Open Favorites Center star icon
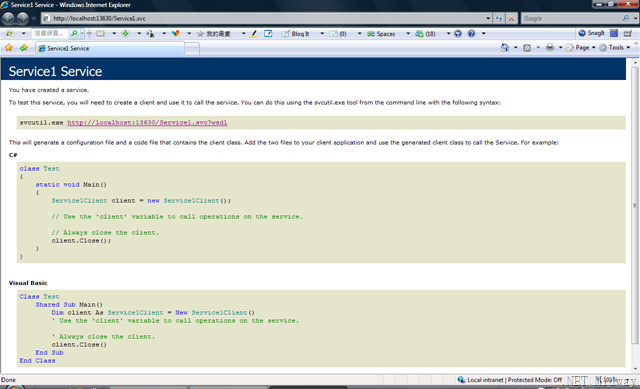The image size is (640, 389). pyautogui.click(x=9, y=48)
